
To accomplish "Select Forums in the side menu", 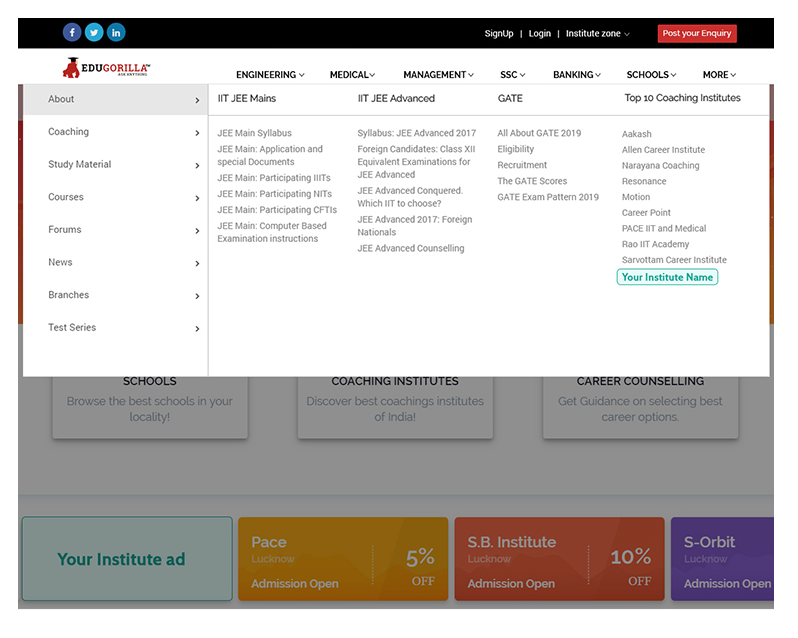I will pos(65,229).
